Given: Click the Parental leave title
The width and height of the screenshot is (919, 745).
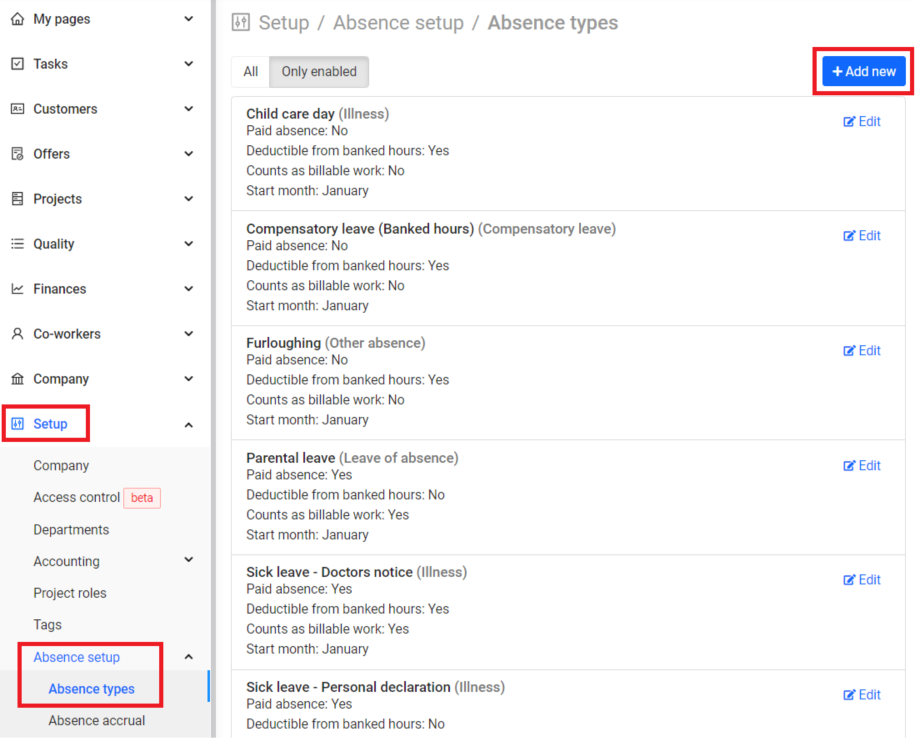Looking at the screenshot, I should [291, 458].
